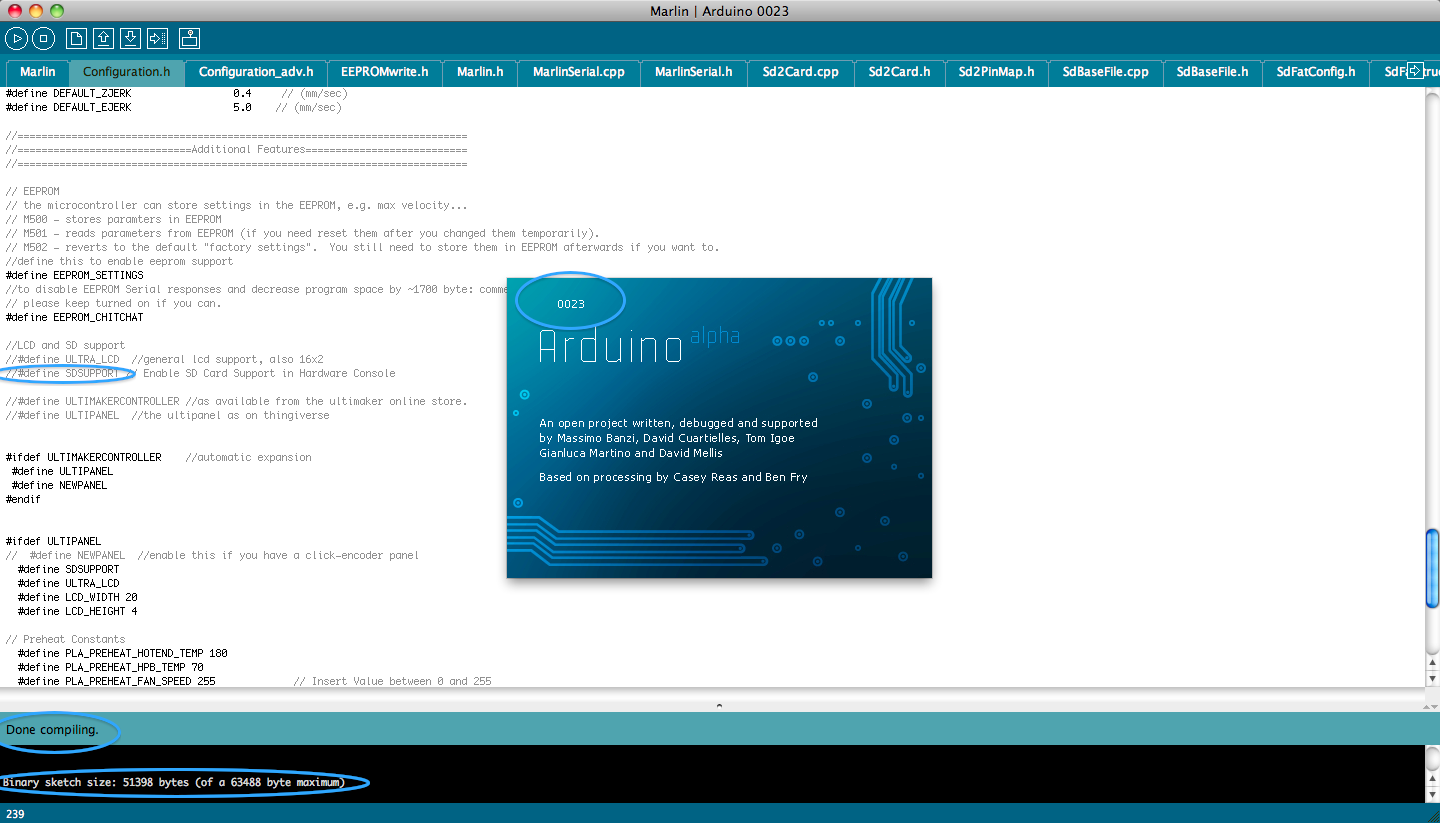The image size is (1440, 823).
Task: Upload the sketch to the I/O board
Action: coord(157,39)
